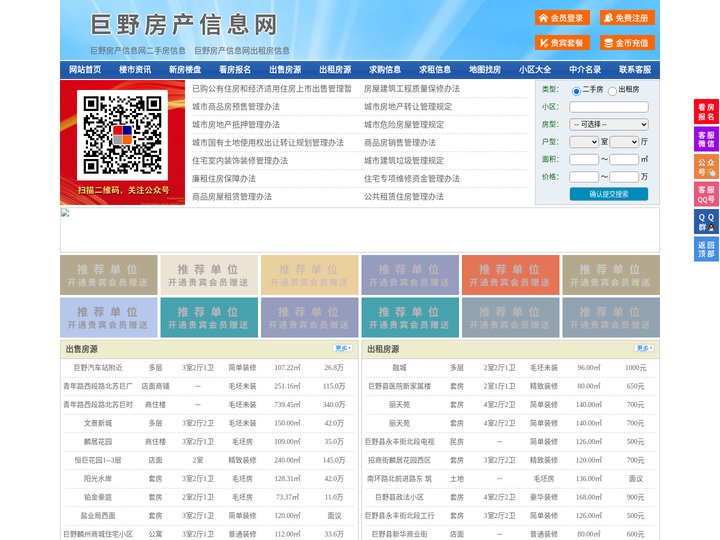Click the 确认提交搜索 search button
The height and width of the screenshot is (540, 720).
[x=609, y=194]
